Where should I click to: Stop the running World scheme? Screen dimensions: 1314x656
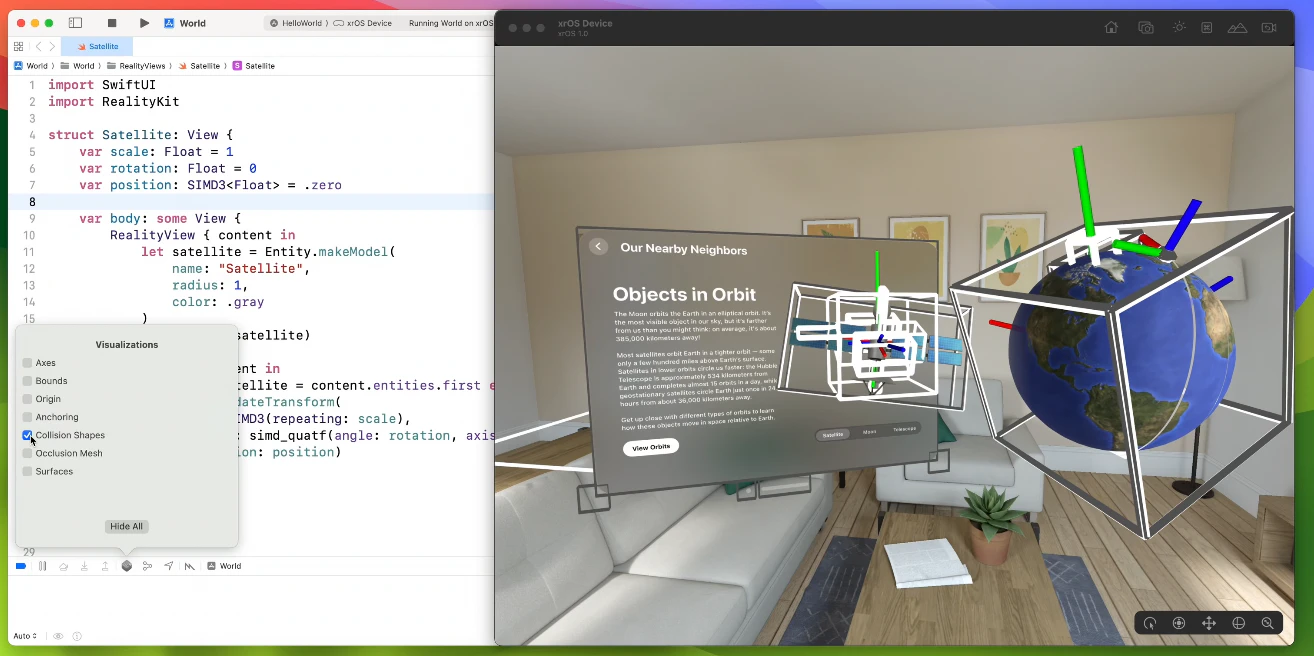pos(112,23)
